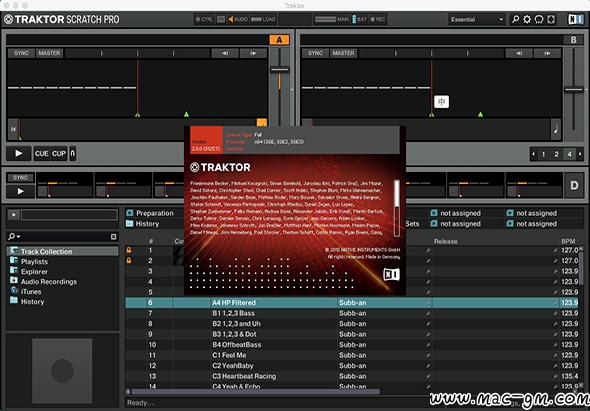Image resolution: width=590 pixels, height=411 pixels.
Task: Set Deck B loop size 1
Action: tap(543, 154)
